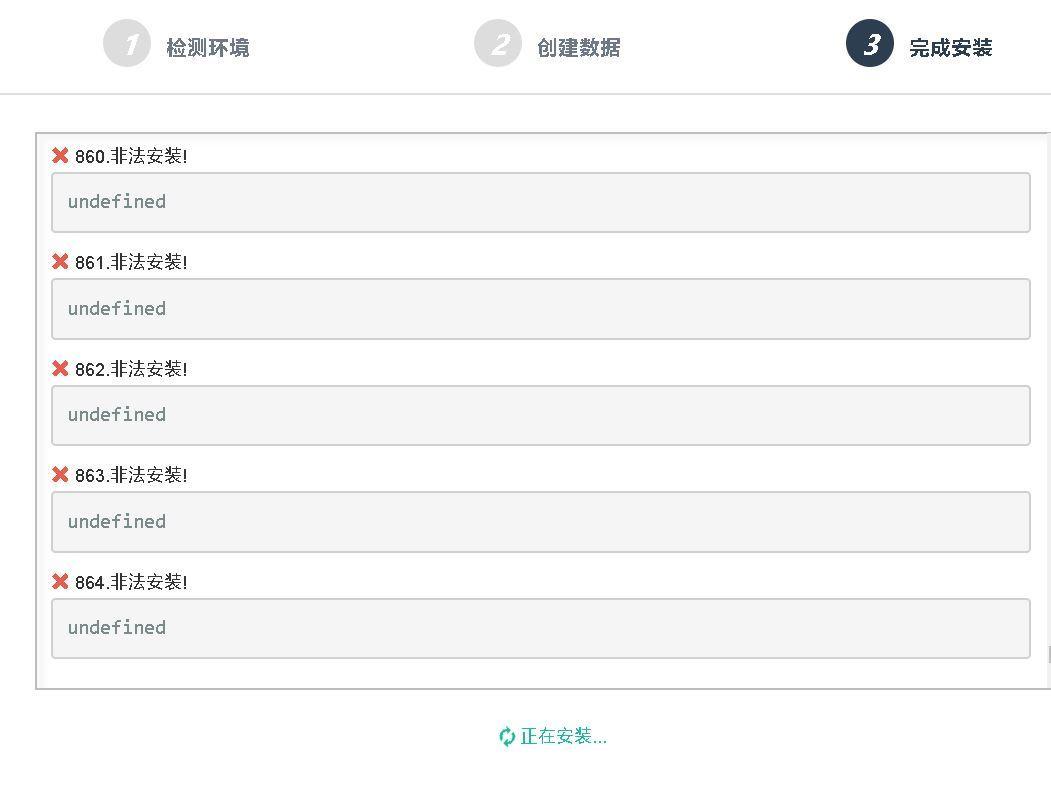Click the 860.非法安装! error message

(x=131, y=156)
